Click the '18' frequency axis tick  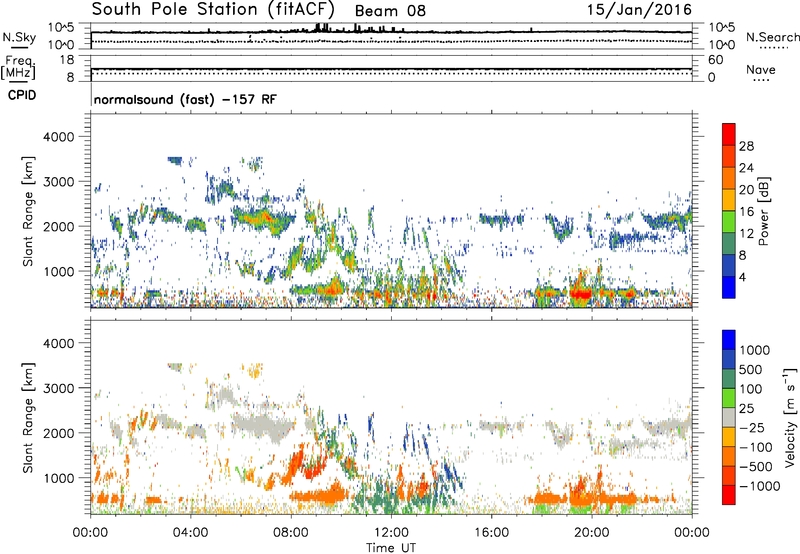(x=67, y=60)
